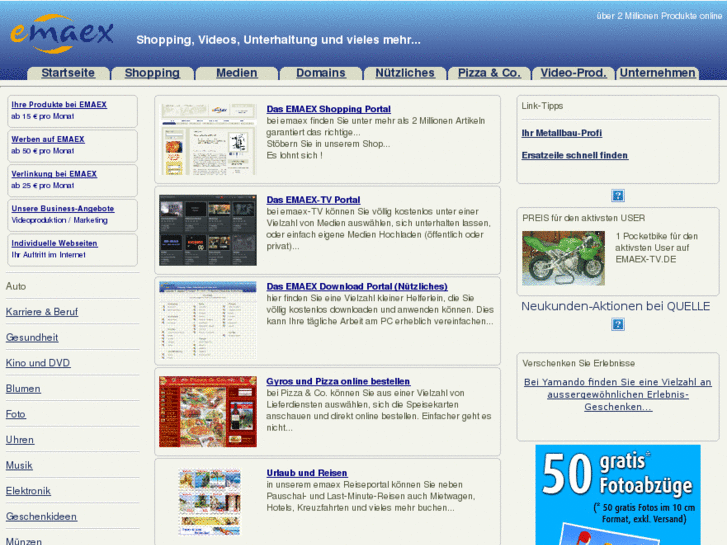Click the green pocketbike image
Image resolution: width=727 pixels, height=545 pixels.
pyautogui.click(x=563, y=258)
